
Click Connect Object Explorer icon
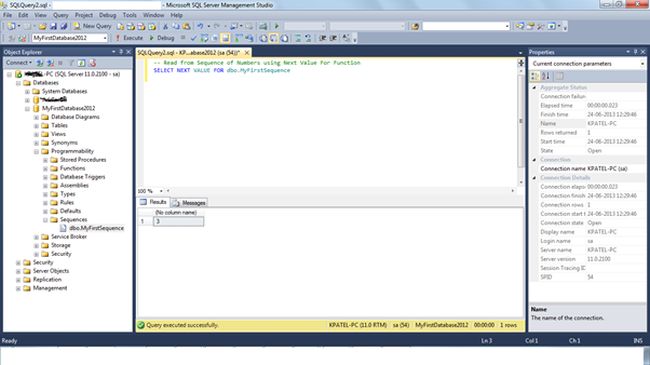click(40, 63)
